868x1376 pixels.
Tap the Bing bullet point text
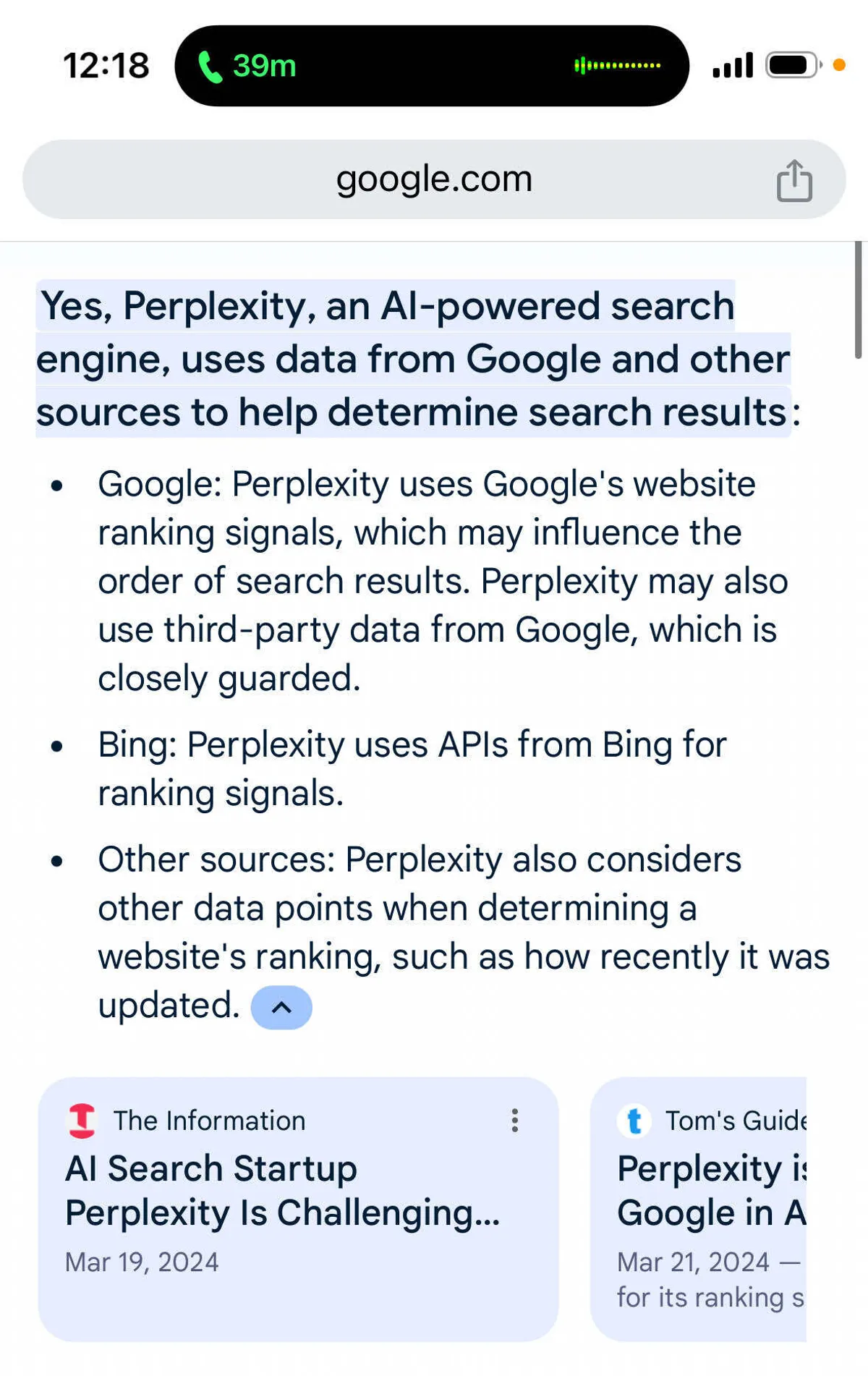click(x=412, y=768)
